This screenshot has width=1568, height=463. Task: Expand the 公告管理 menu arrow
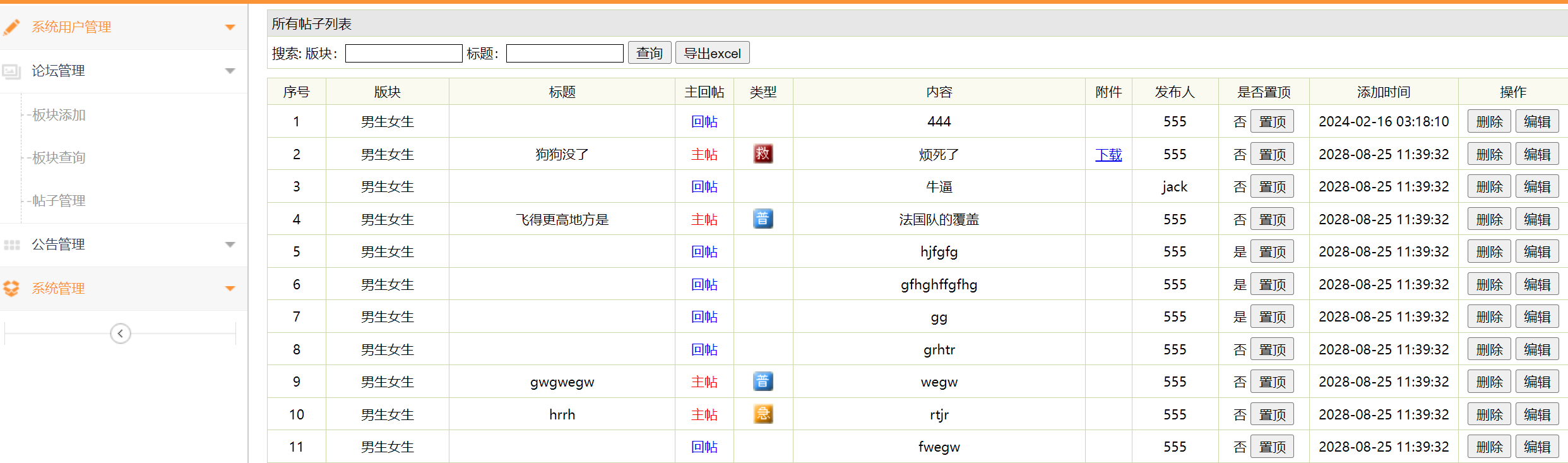tap(230, 244)
